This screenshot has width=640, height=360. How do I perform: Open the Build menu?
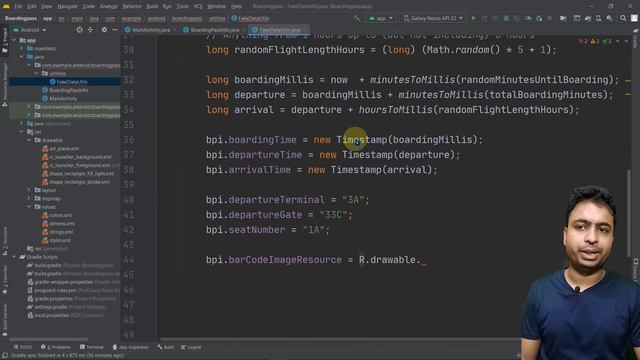tap(152, 6)
